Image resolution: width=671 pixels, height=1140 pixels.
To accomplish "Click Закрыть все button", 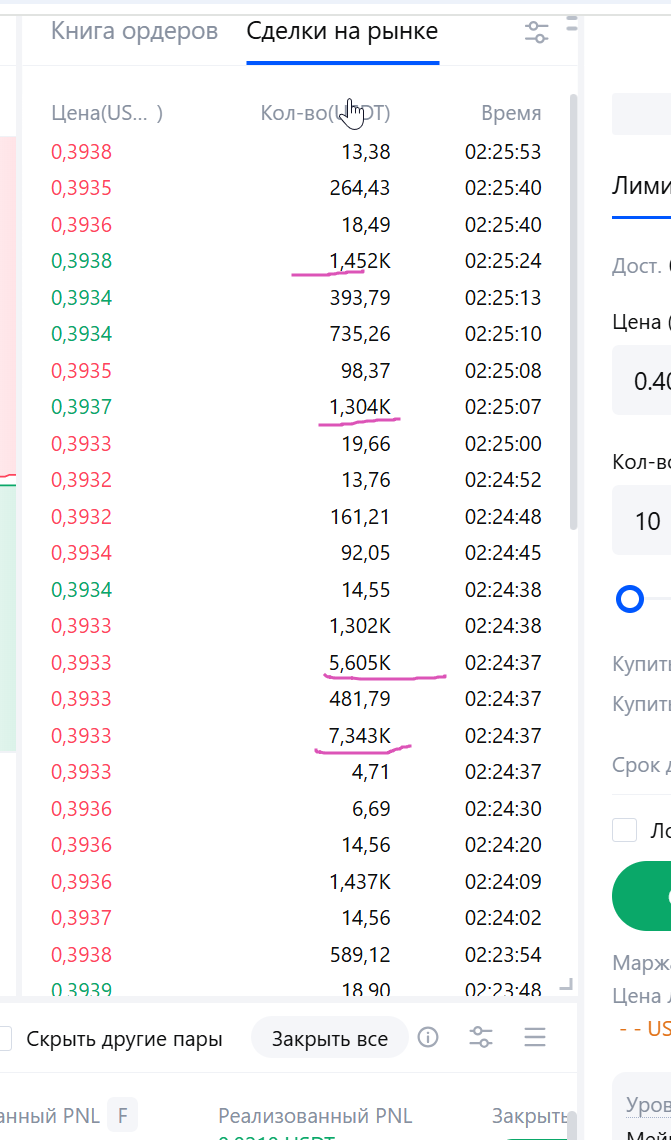I will pyautogui.click(x=330, y=1038).
